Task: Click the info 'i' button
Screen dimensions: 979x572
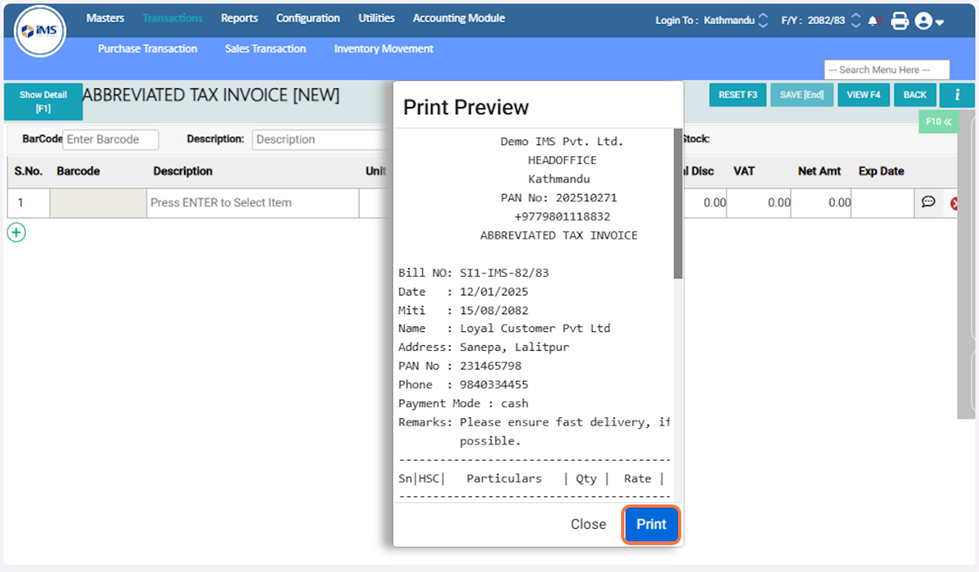Action: point(957,95)
